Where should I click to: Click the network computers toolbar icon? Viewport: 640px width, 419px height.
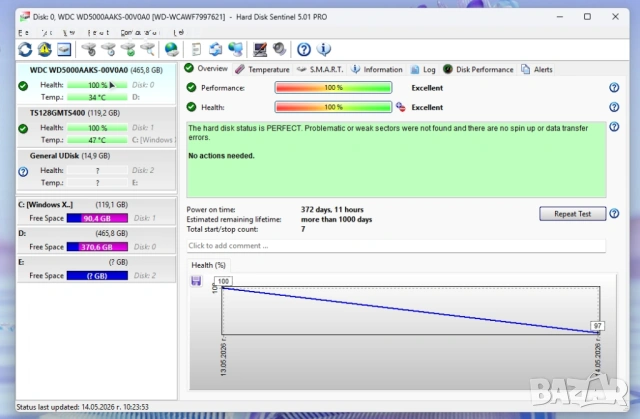point(236,49)
